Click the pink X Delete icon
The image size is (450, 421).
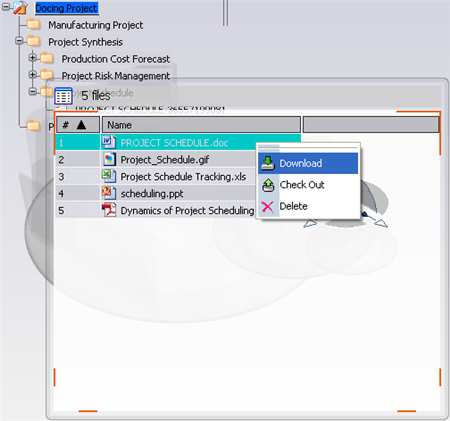click(x=268, y=207)
